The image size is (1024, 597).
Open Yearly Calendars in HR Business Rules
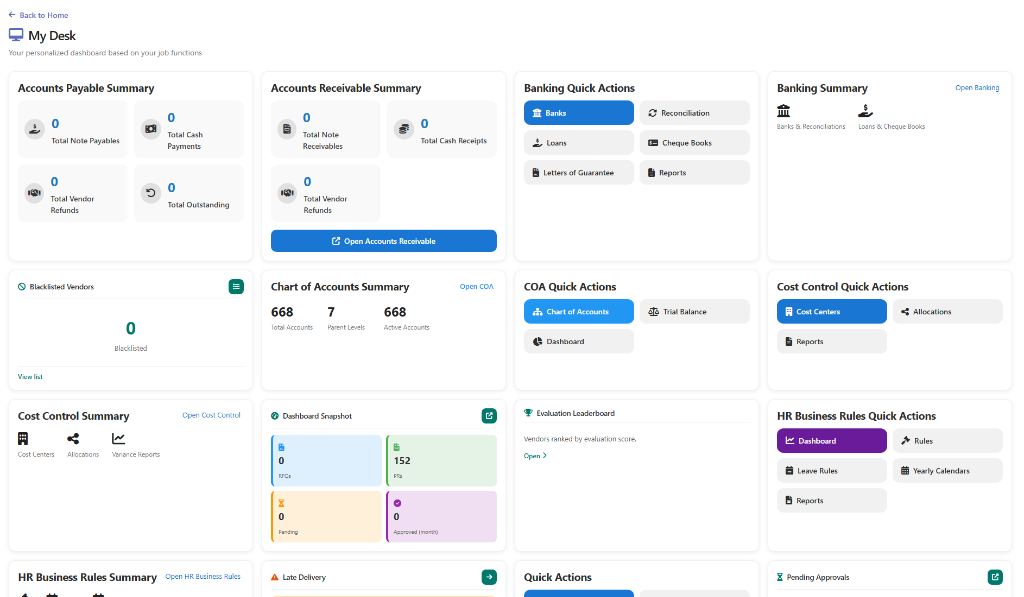(947, 471)
